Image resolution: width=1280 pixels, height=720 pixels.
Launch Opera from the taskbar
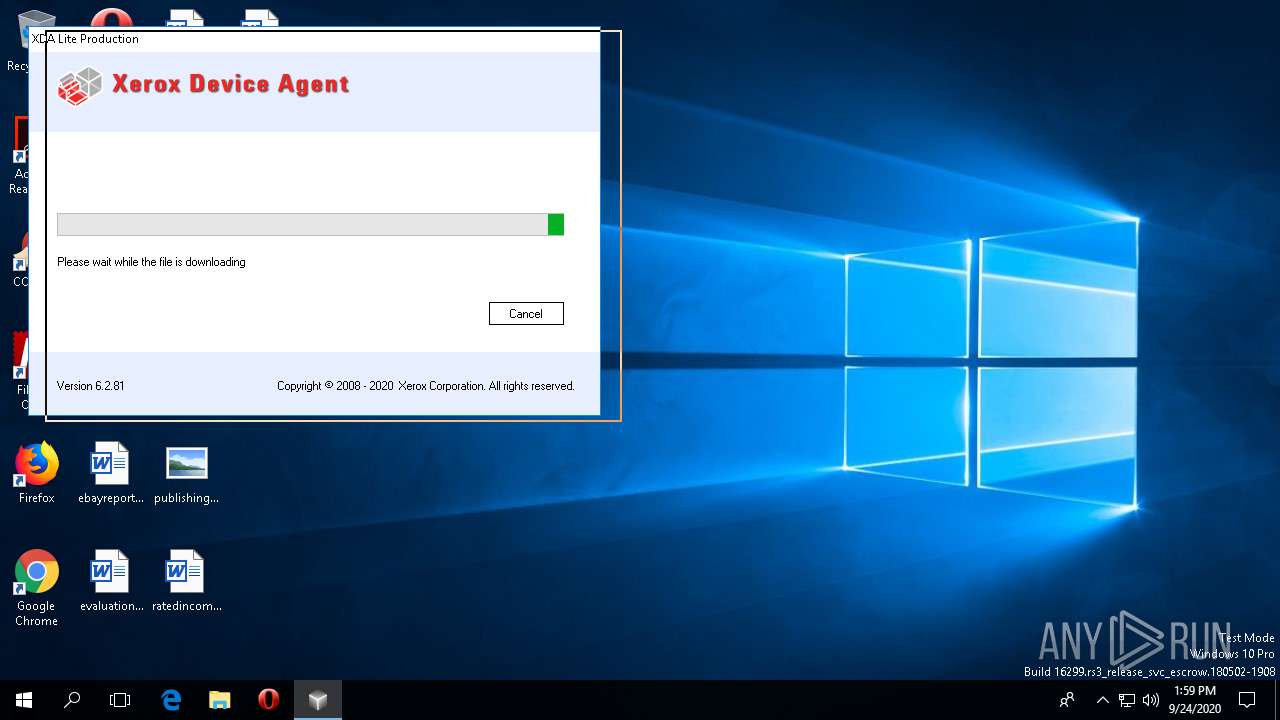click(268, 700)
